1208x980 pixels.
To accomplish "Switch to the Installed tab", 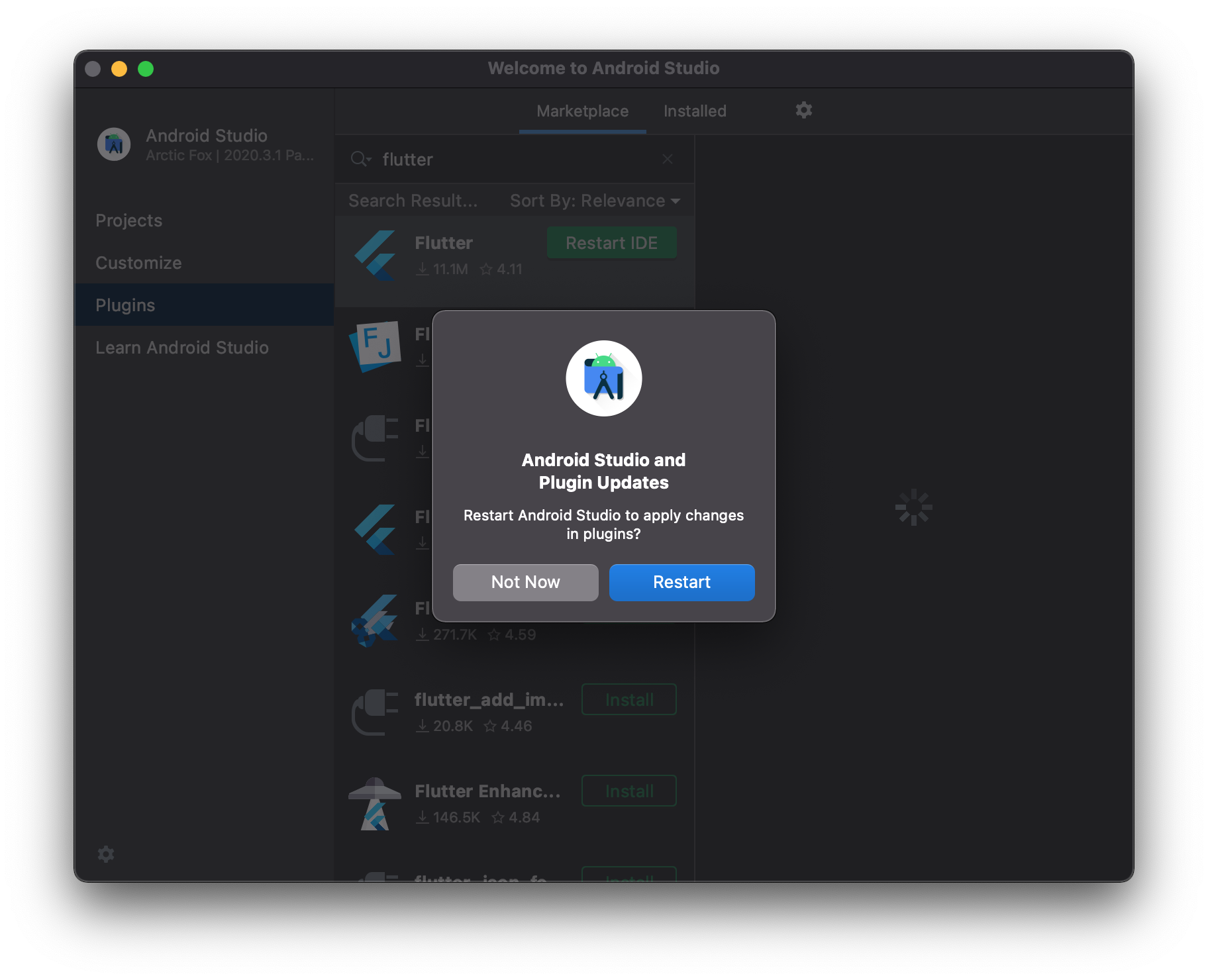I will point(695,111).
